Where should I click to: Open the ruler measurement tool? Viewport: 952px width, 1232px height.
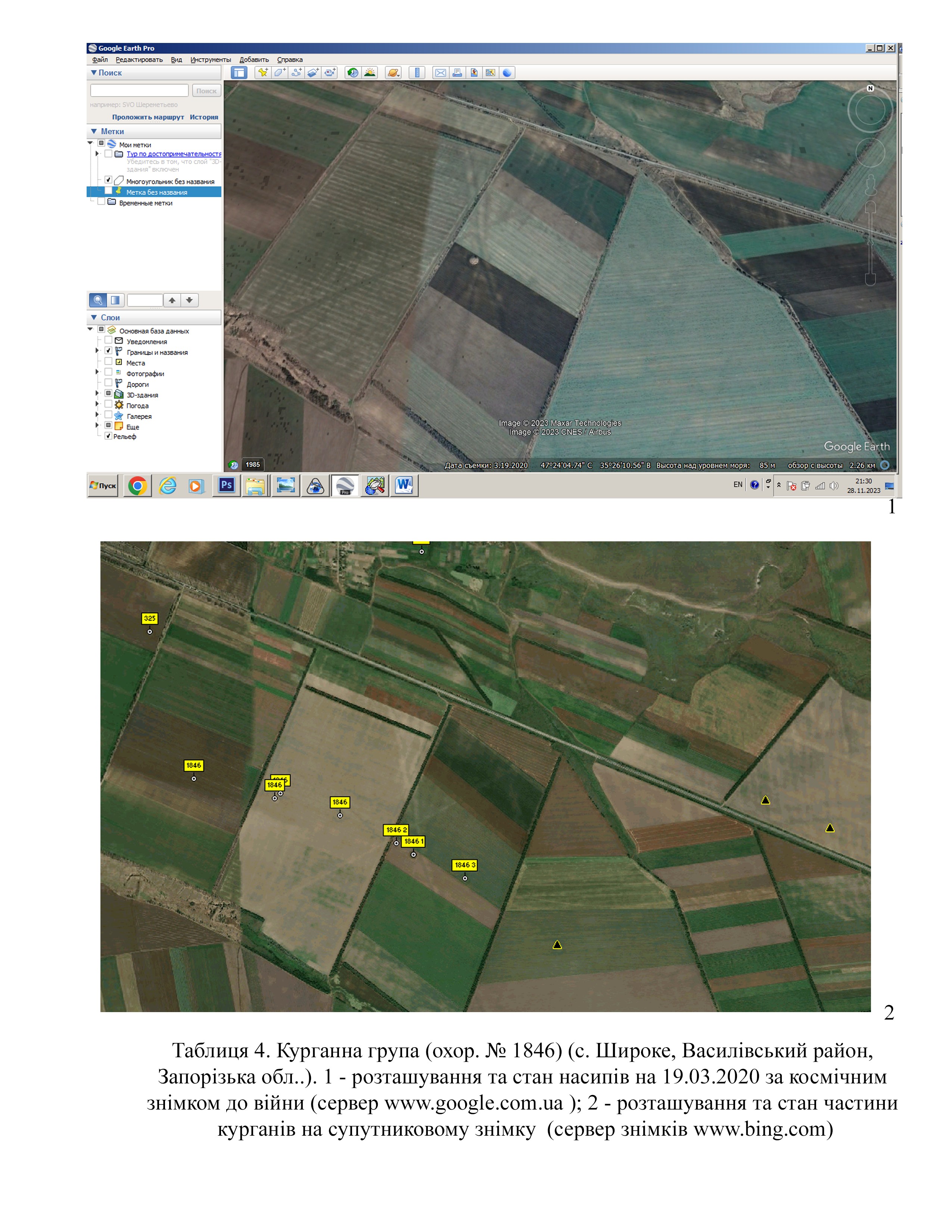pyautogui.click(x=417, y=73)
